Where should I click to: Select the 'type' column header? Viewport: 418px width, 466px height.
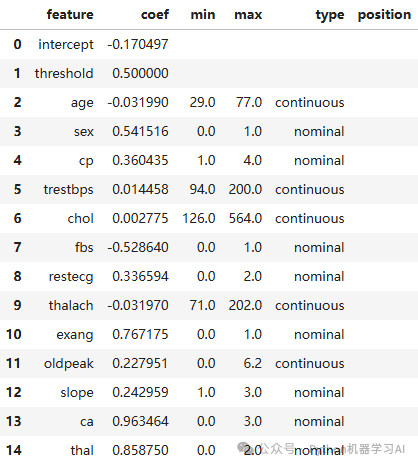tap(330, 15)
